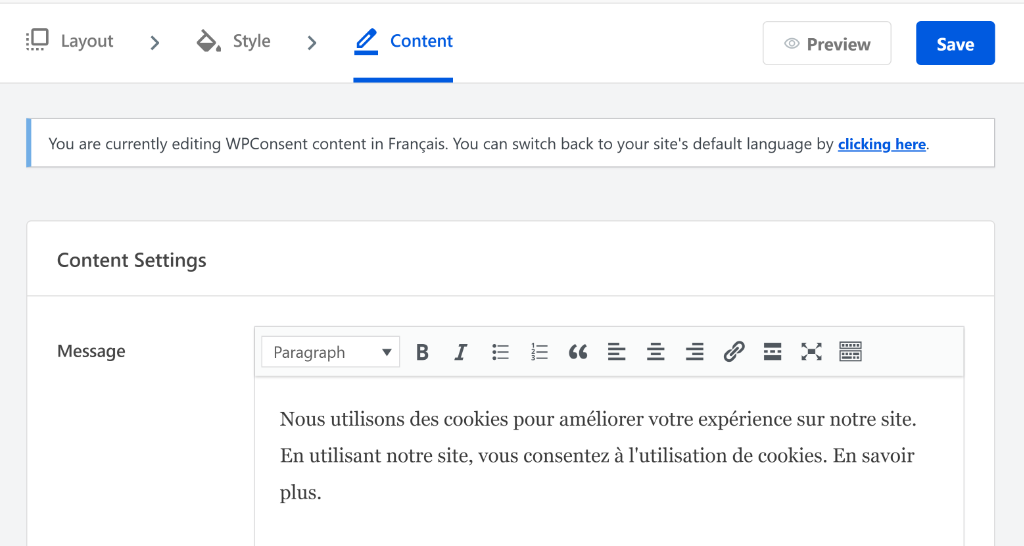Viewport: 1024px width, 546px height.
Task: Align message text left
Action: 617,352
